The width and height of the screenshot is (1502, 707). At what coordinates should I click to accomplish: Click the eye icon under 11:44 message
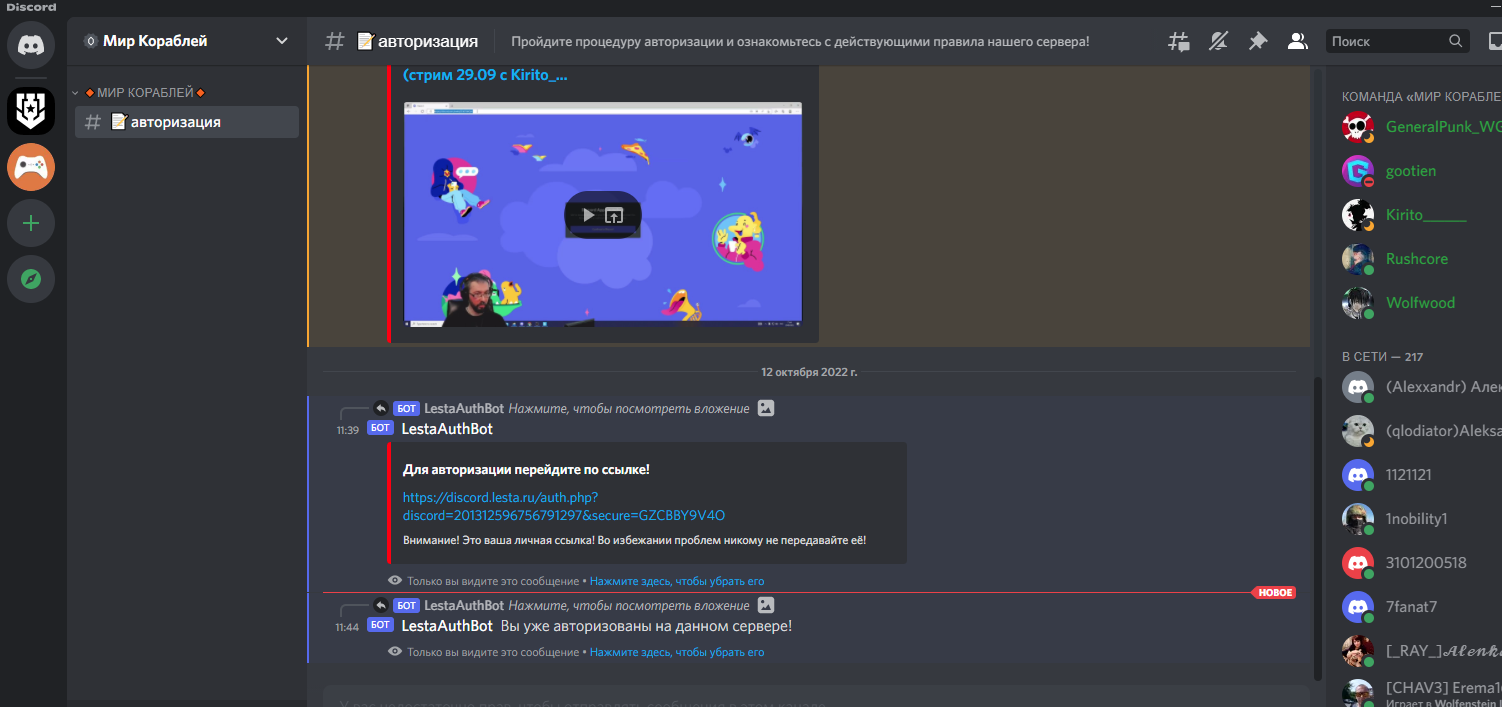coord(395,651)
